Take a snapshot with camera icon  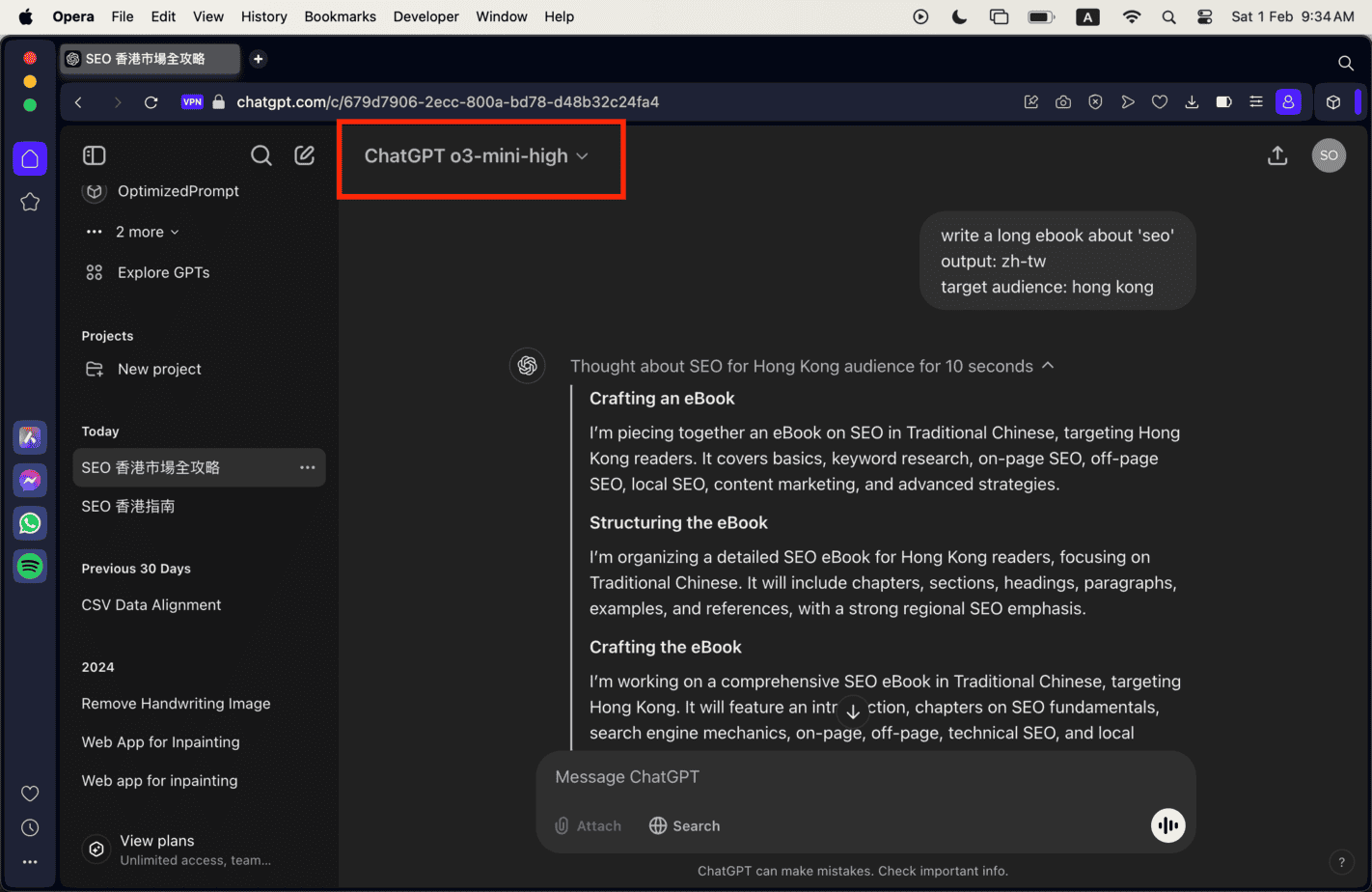coord(1063,102)
